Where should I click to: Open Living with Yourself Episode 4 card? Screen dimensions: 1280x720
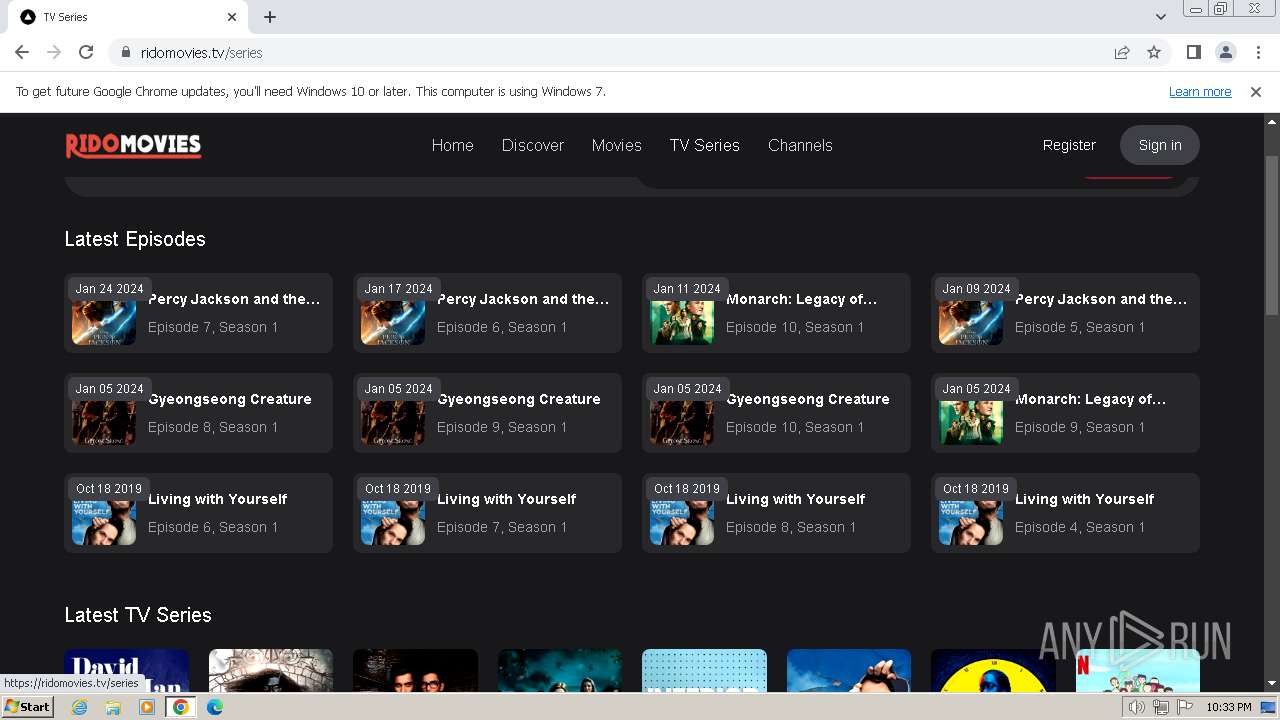pyautogui.click(x=1065, y=513)
